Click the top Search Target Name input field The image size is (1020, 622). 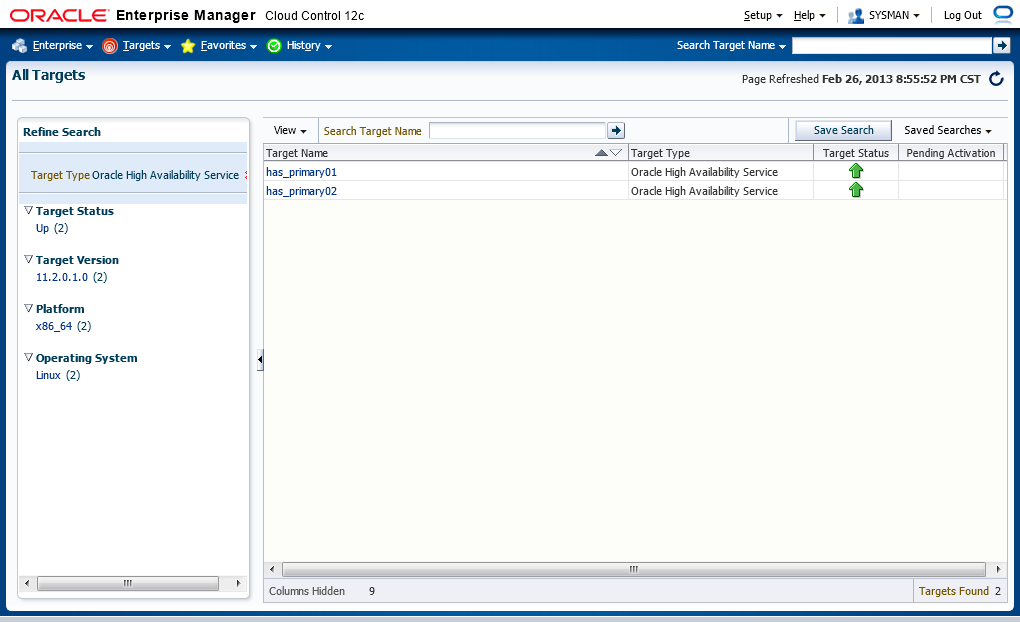click(x=892, y=46)
